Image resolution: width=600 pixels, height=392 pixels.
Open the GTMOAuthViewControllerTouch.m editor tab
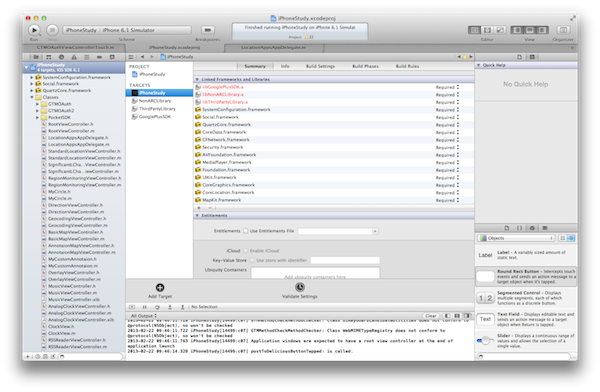coord(75,47)
